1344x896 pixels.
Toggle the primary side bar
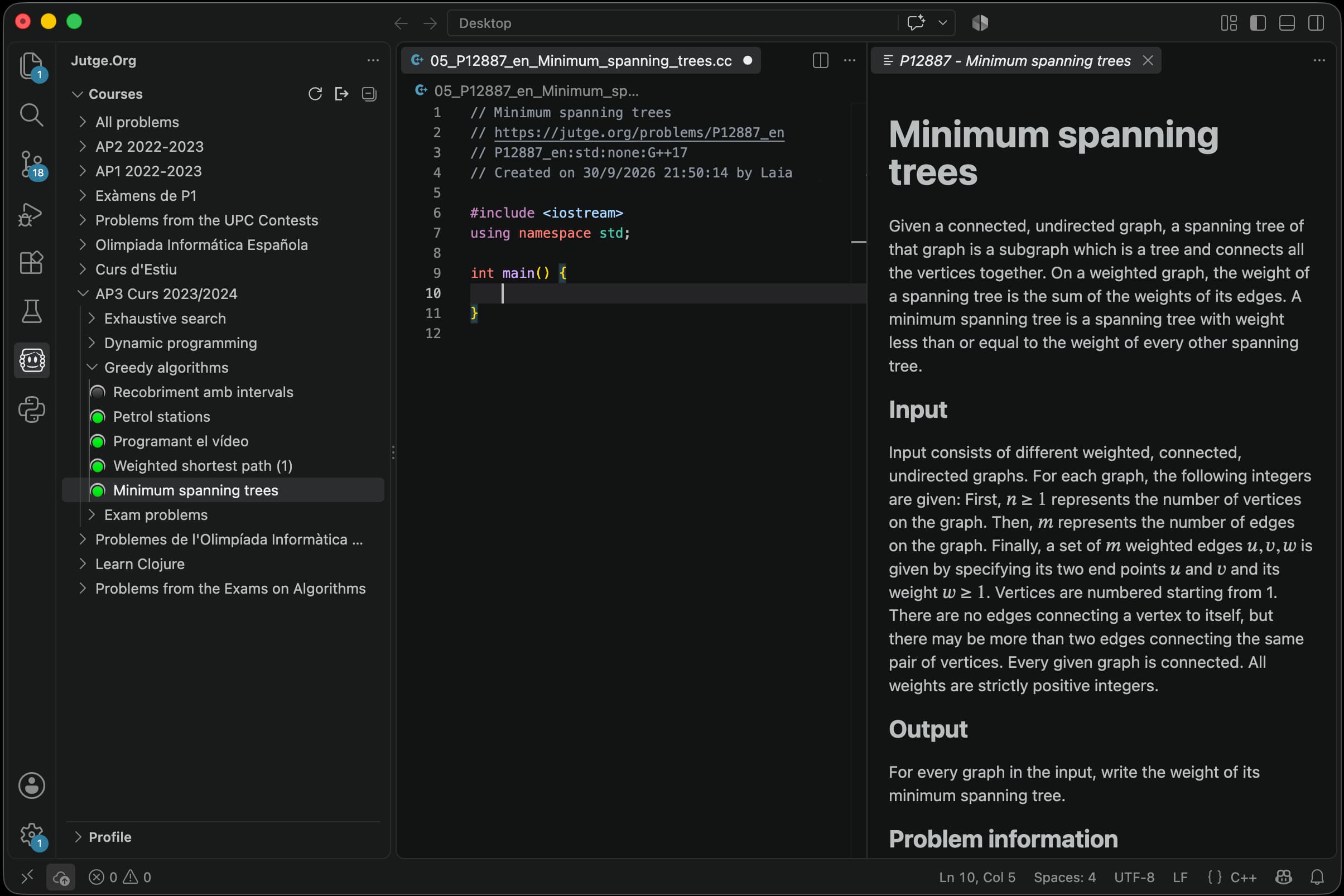1258,23
